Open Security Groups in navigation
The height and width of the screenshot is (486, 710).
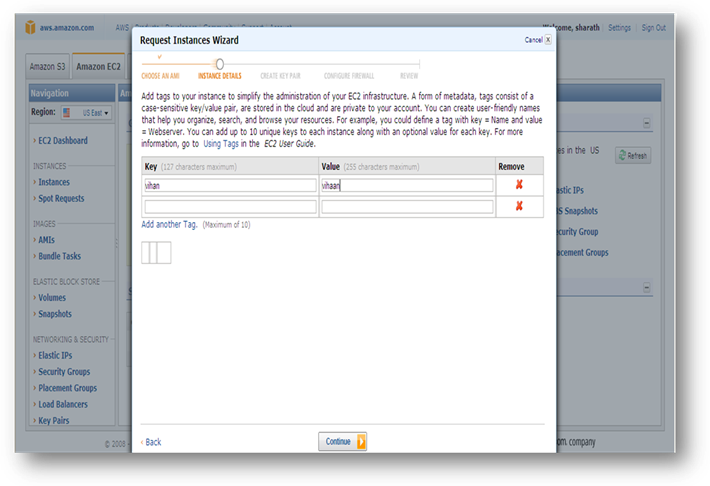(x=64, y=372)
